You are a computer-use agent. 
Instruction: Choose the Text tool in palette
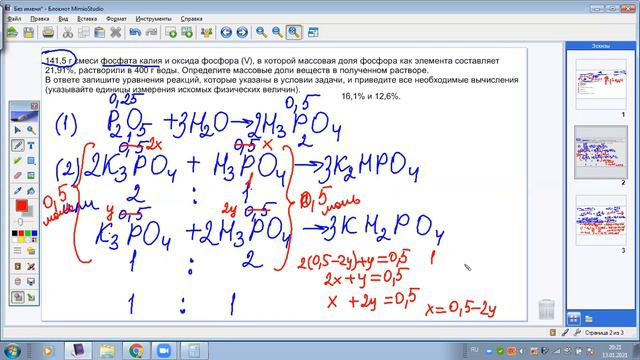click(x=31, y=145)
